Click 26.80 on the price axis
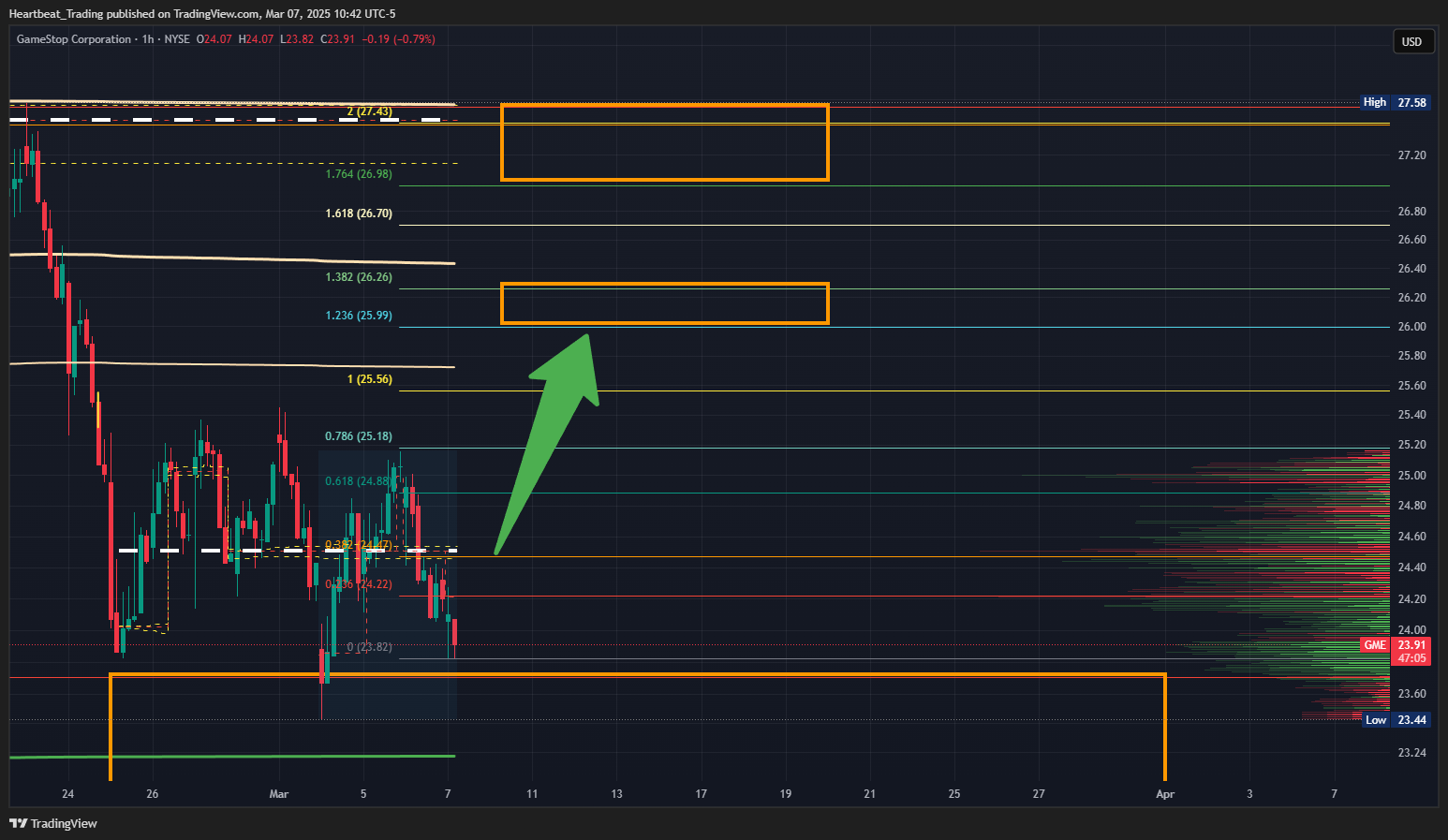The image size is (1448, 840). click(x=1411, y=212)
